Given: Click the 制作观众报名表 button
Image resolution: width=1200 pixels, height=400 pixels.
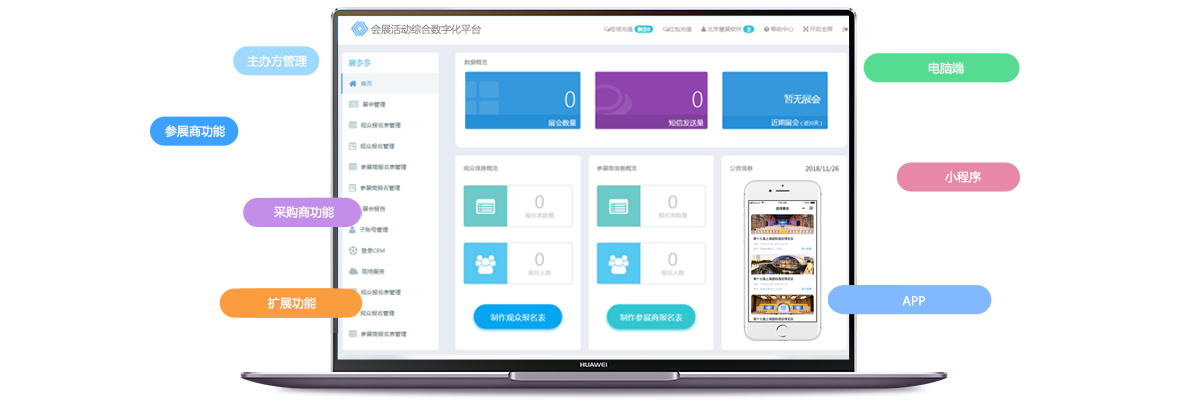Looking at the screenshot, I should point(518,317).
